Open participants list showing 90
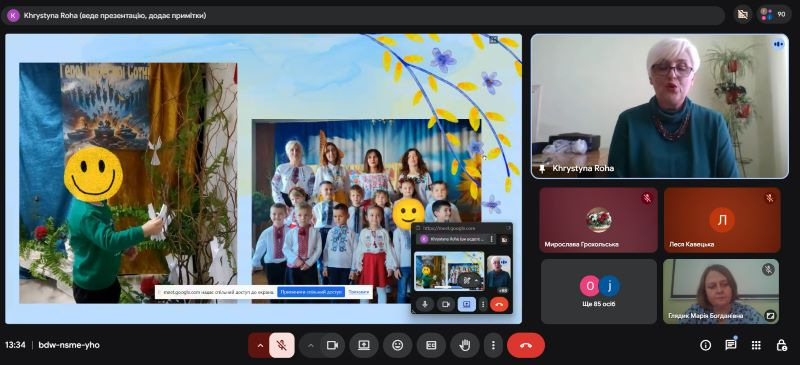Image resolution: width=800 pixels, height=365 pixels. point(774,15)
